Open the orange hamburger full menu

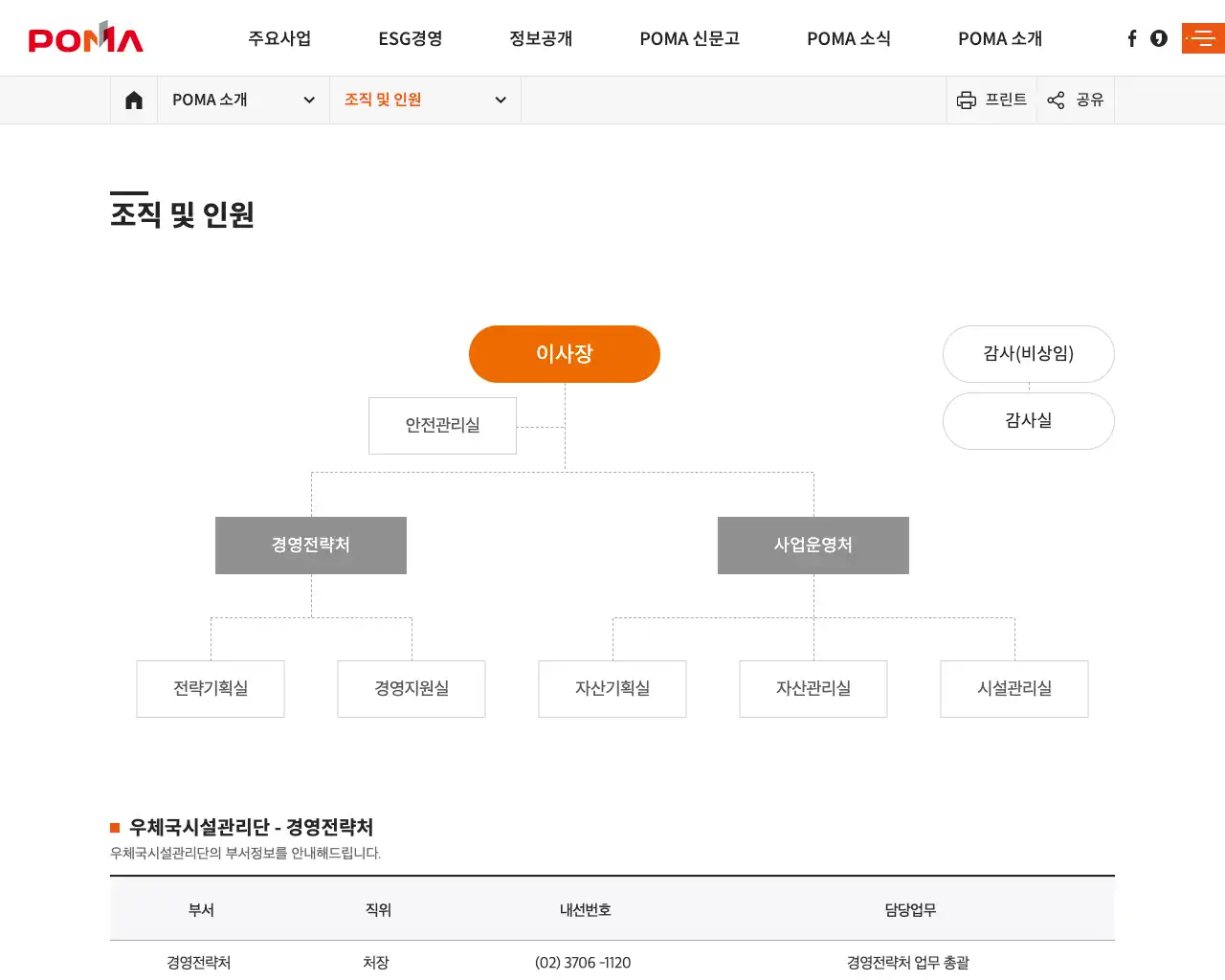(x=1203, y=38)
